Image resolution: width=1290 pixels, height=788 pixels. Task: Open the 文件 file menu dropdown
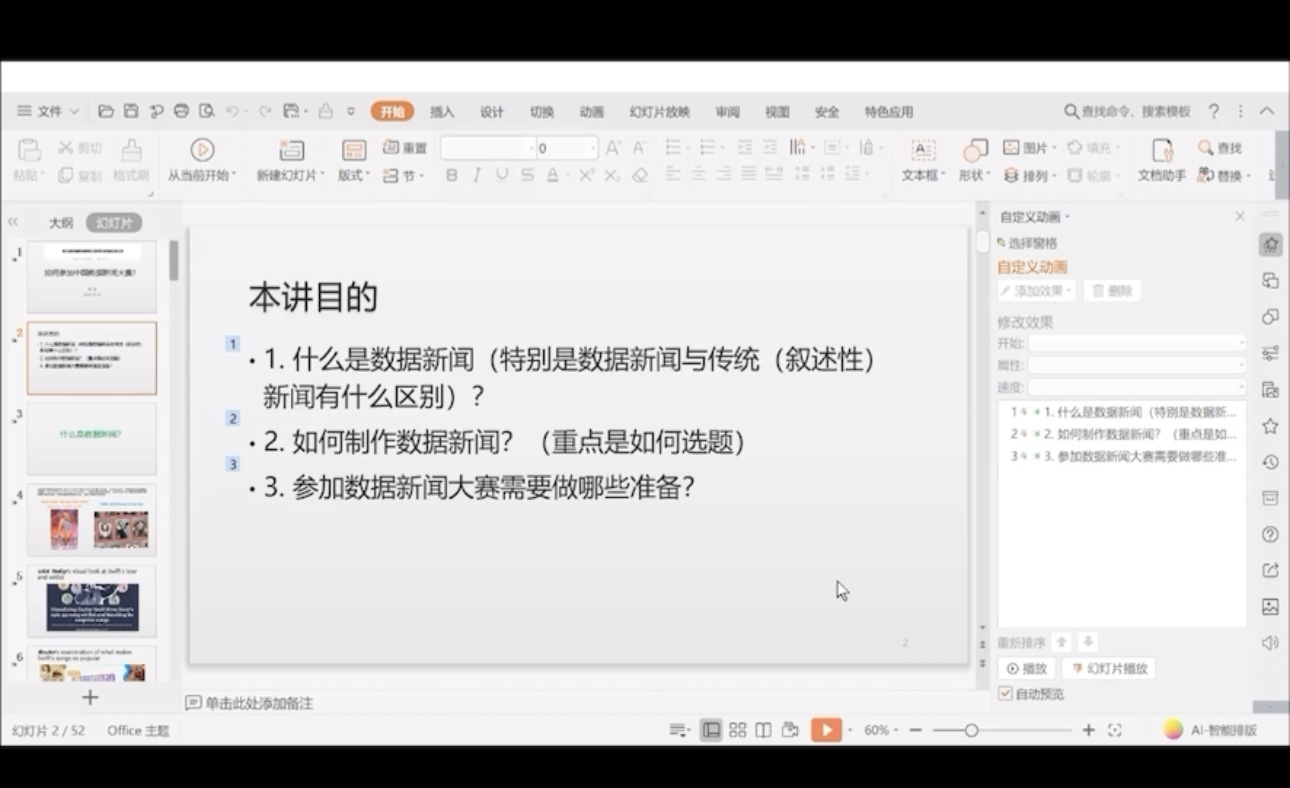tap(48, 111)
